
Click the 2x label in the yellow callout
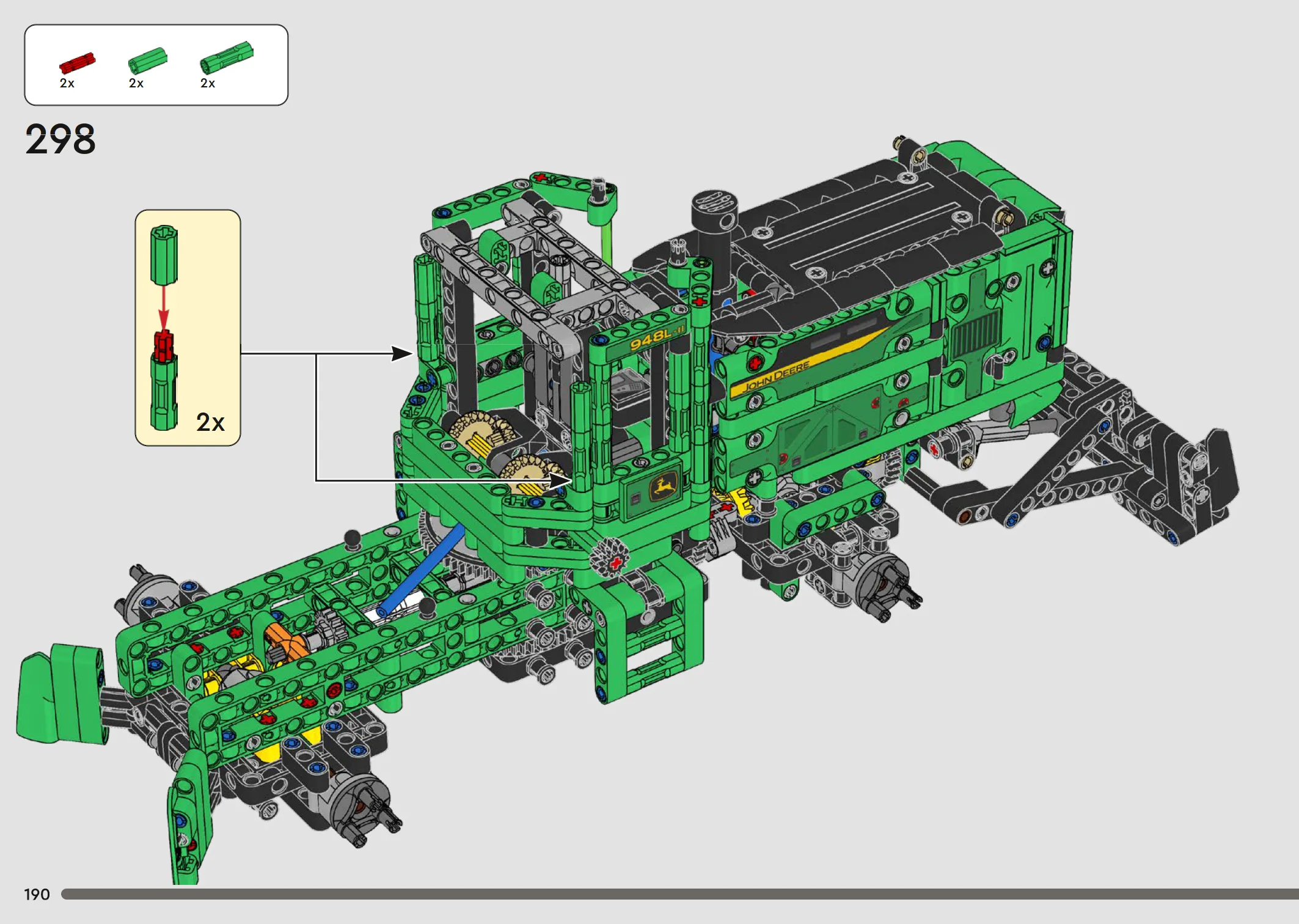[210, 422]
